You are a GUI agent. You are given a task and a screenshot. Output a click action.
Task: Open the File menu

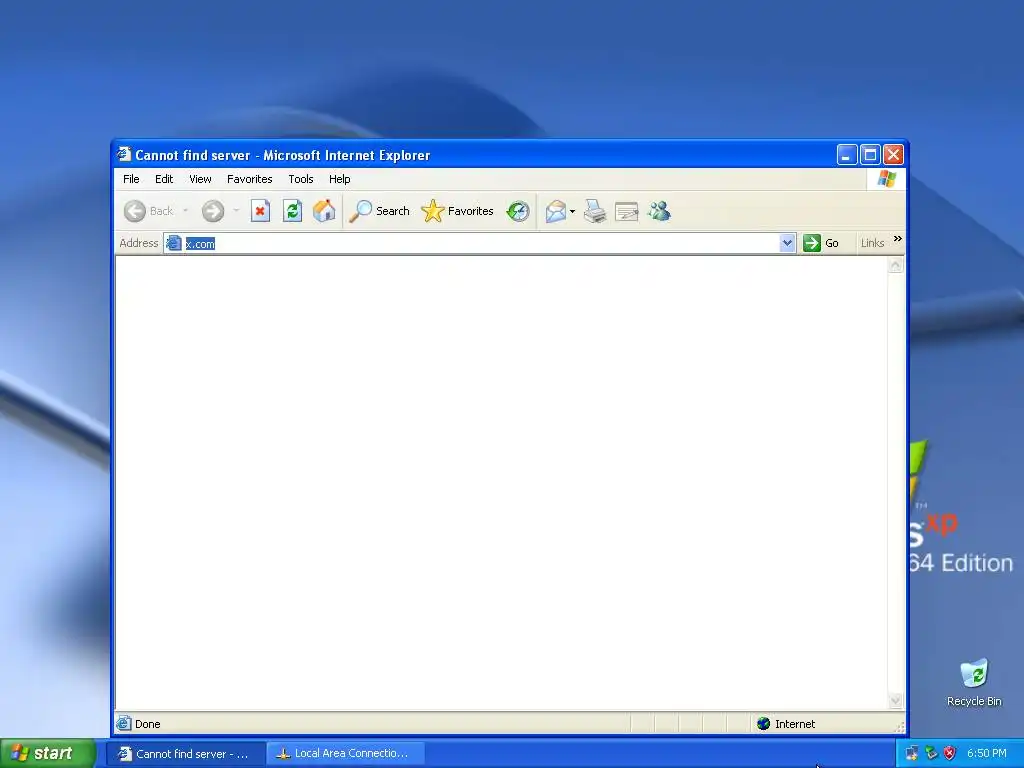(x=131, y=179)
